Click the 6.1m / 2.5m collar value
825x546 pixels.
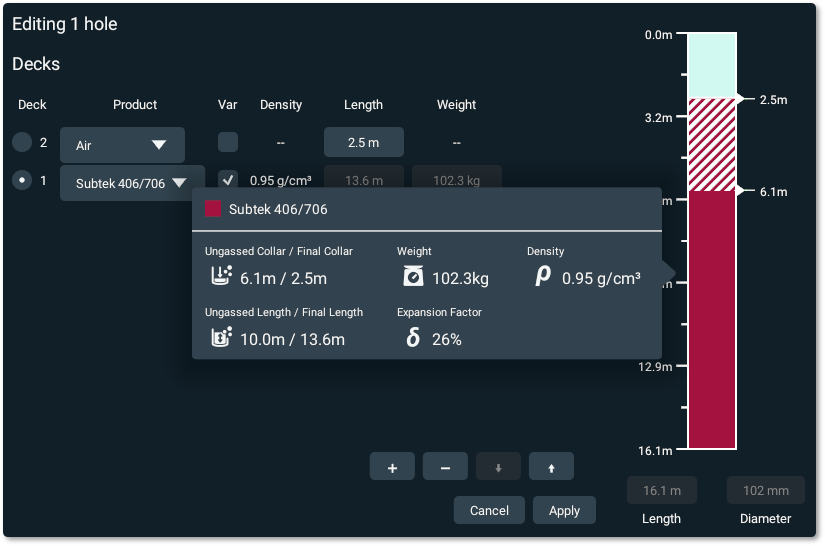tap(283, 278)
